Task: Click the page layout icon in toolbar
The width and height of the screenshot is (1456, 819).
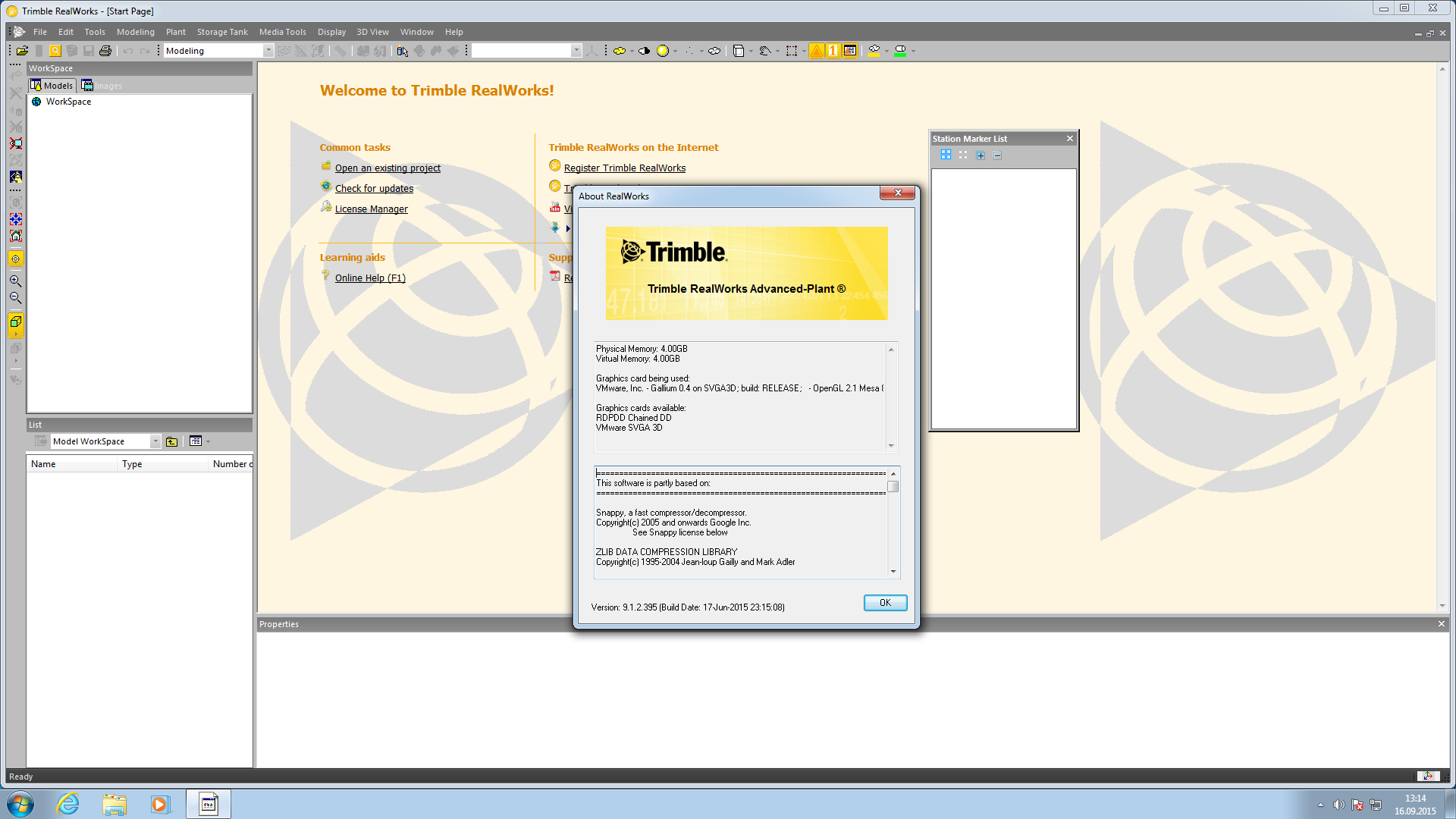Action: tap(738, 51)
